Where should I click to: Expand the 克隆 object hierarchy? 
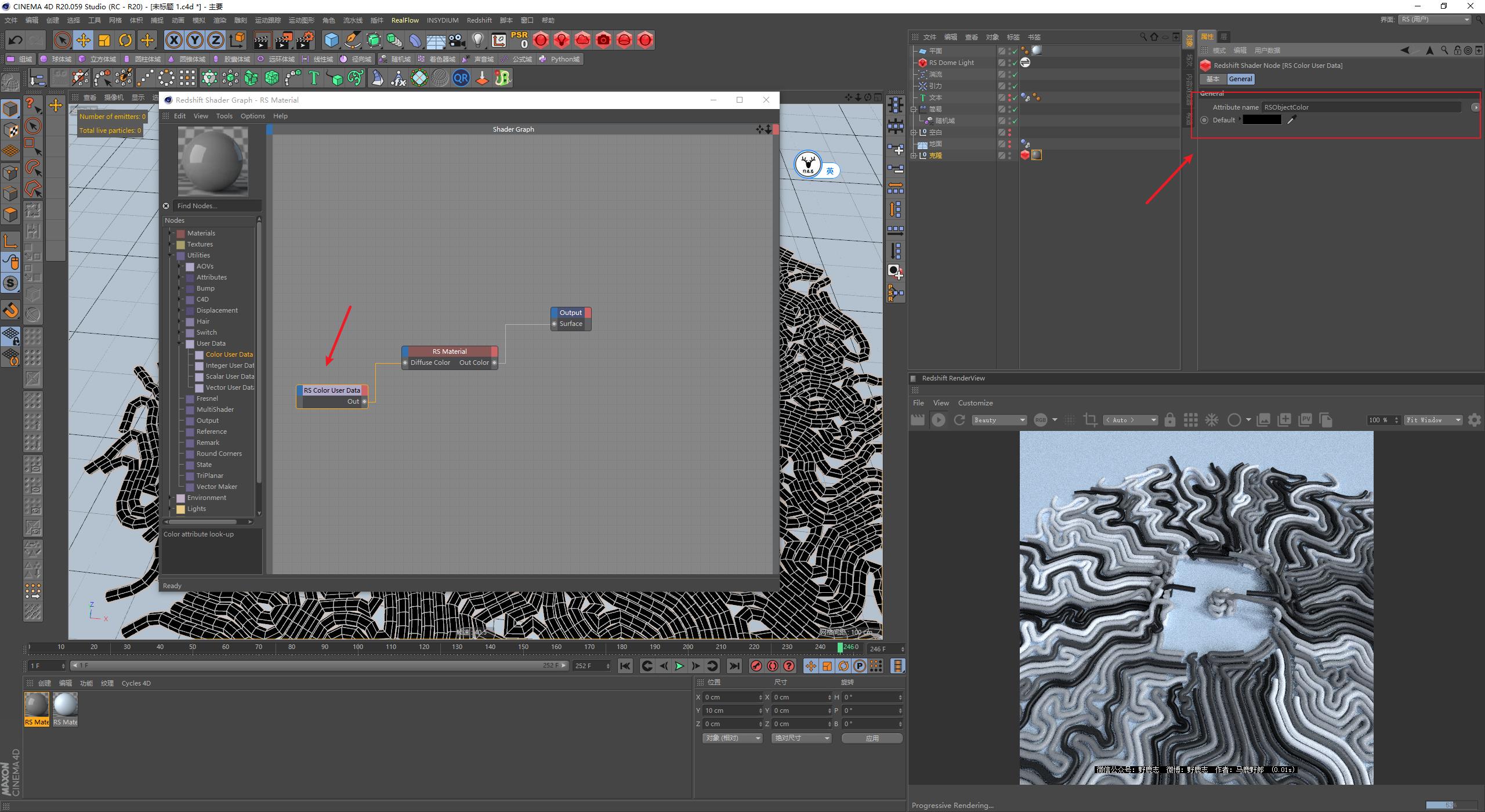914,155
